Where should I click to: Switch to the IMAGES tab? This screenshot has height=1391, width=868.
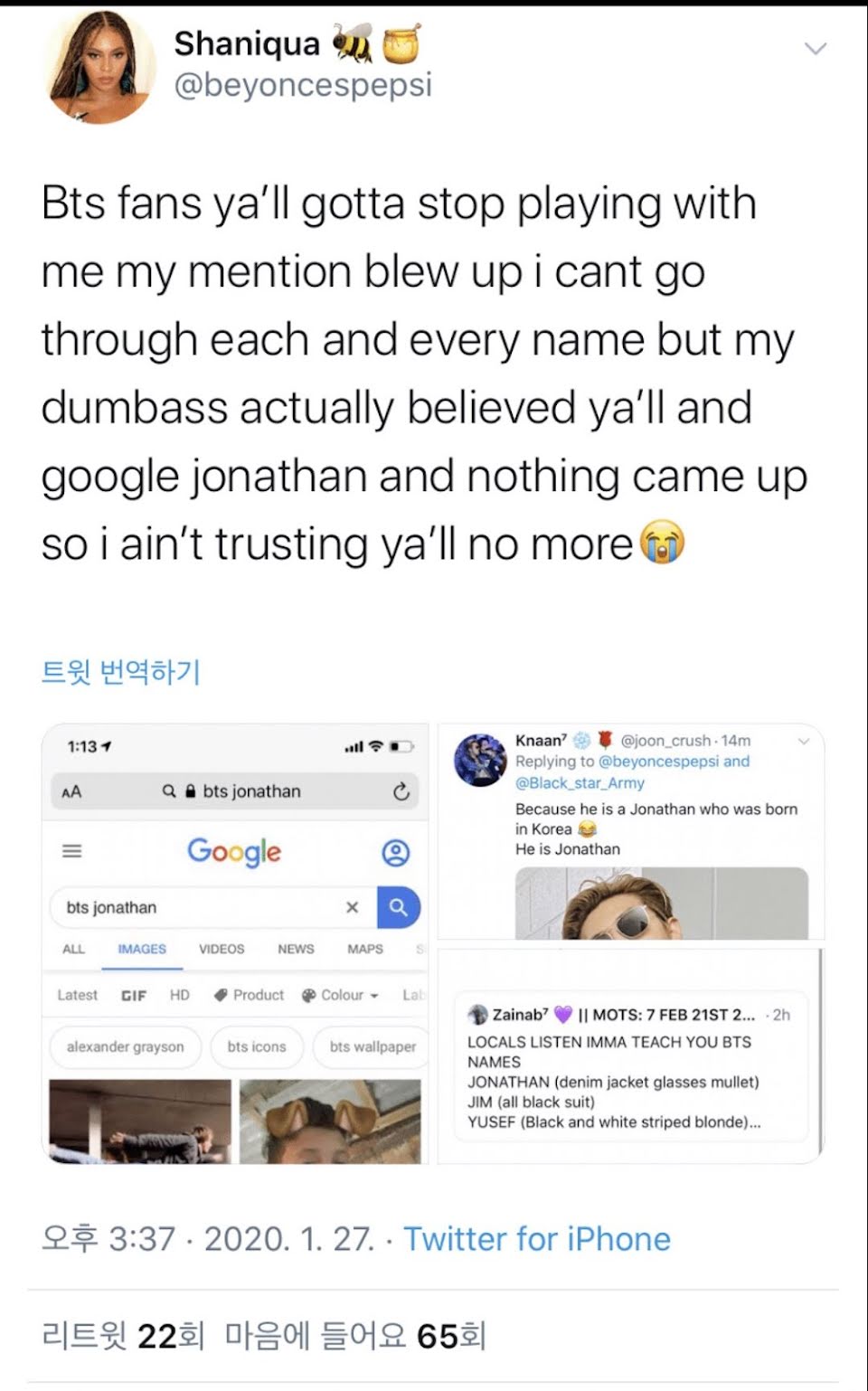(x=142, y=949)
